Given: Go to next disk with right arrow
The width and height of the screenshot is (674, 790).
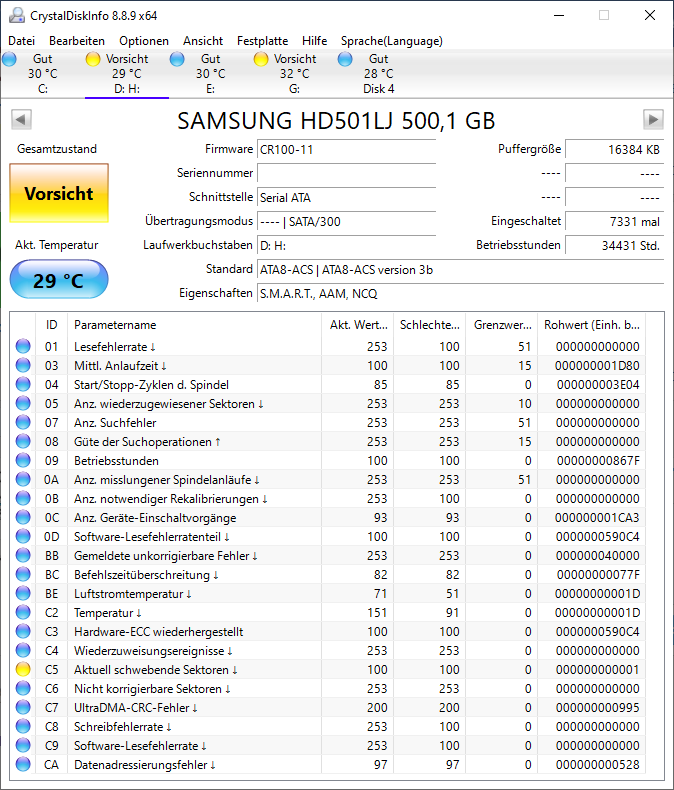Looking at the screenshot, I should pos(653,120).
